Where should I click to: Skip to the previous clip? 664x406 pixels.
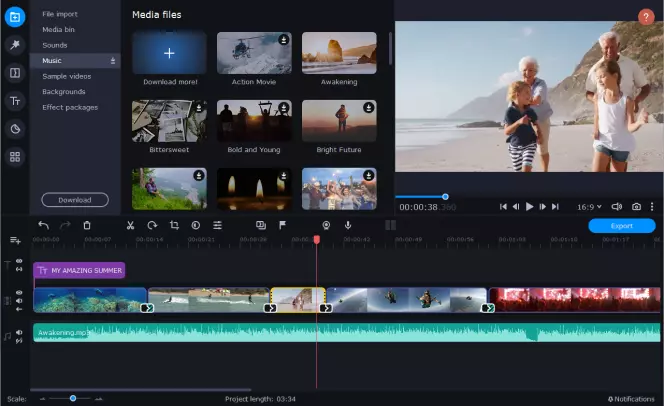click(x=503, y=207)
